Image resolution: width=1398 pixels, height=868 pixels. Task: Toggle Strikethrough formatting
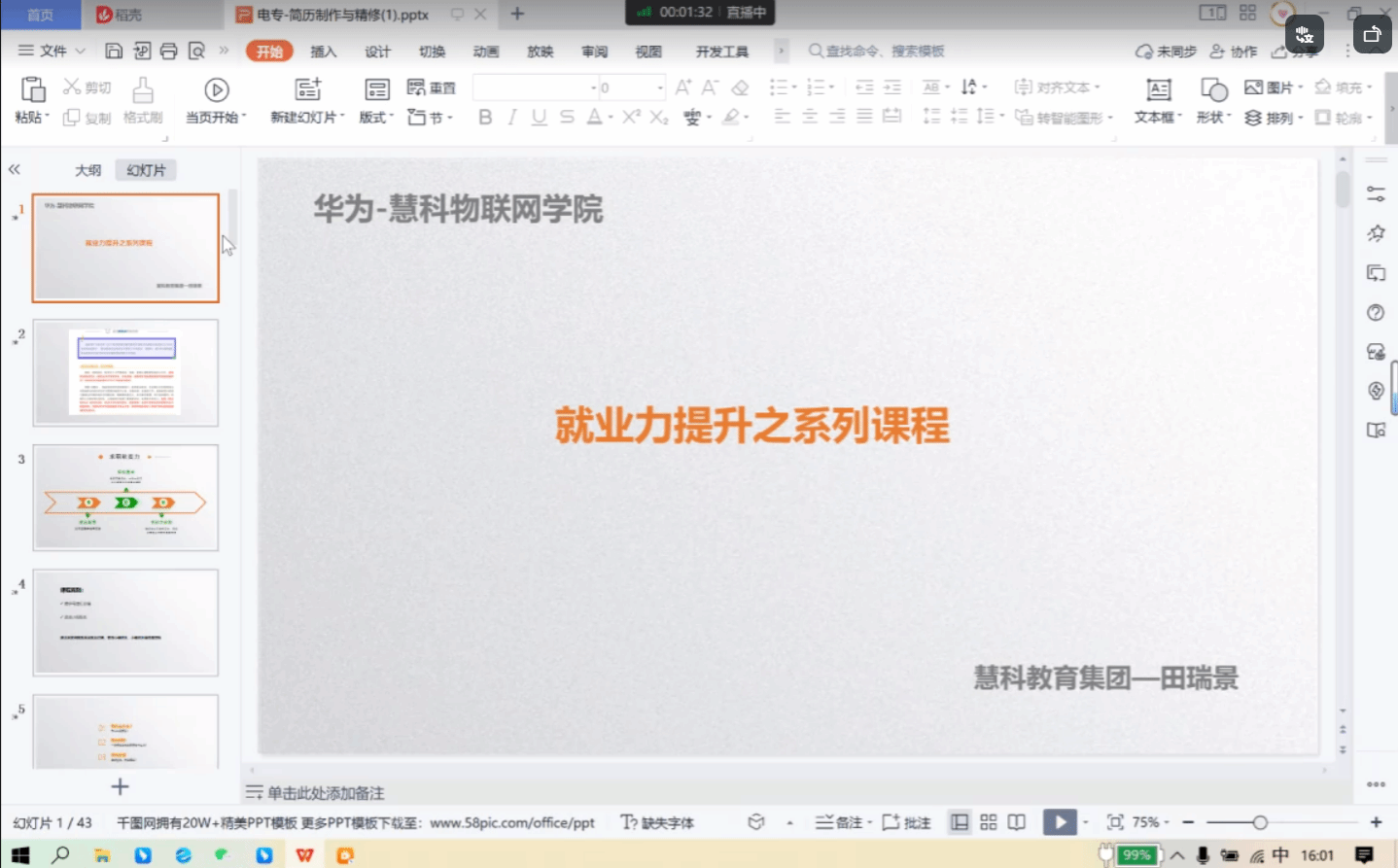click(567, 117)
